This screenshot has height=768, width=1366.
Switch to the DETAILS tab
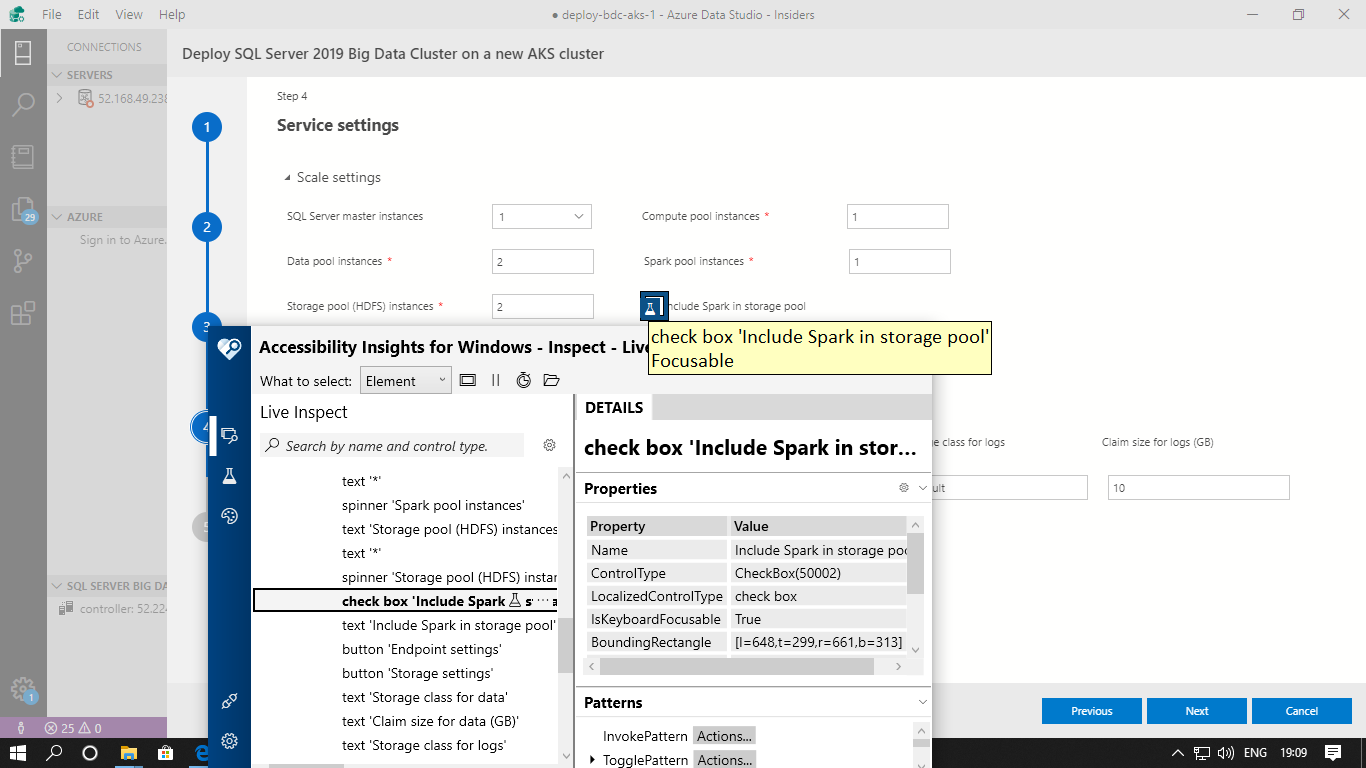click(613, 407)
